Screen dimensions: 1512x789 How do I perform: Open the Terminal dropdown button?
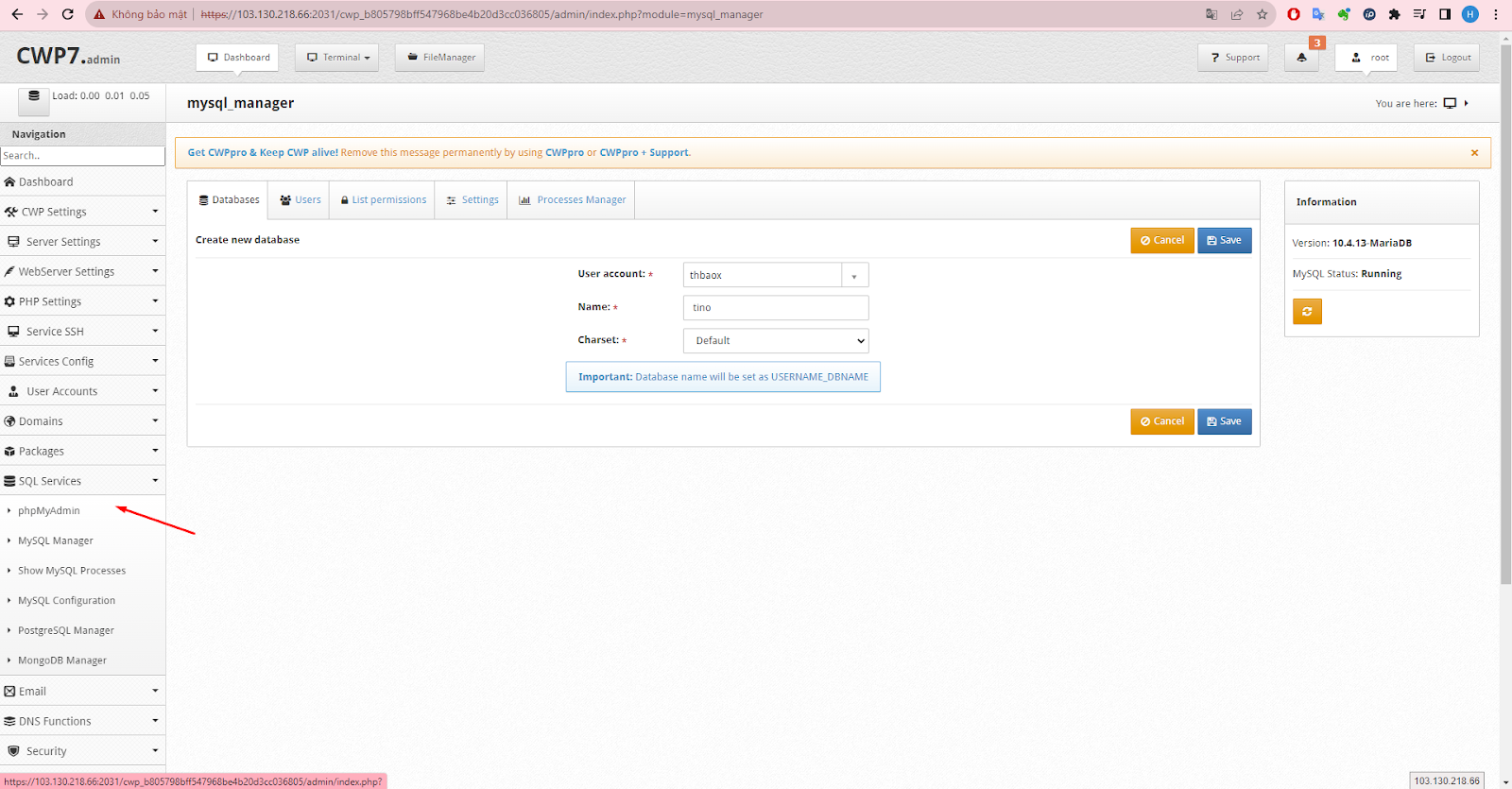click(337, 58)
